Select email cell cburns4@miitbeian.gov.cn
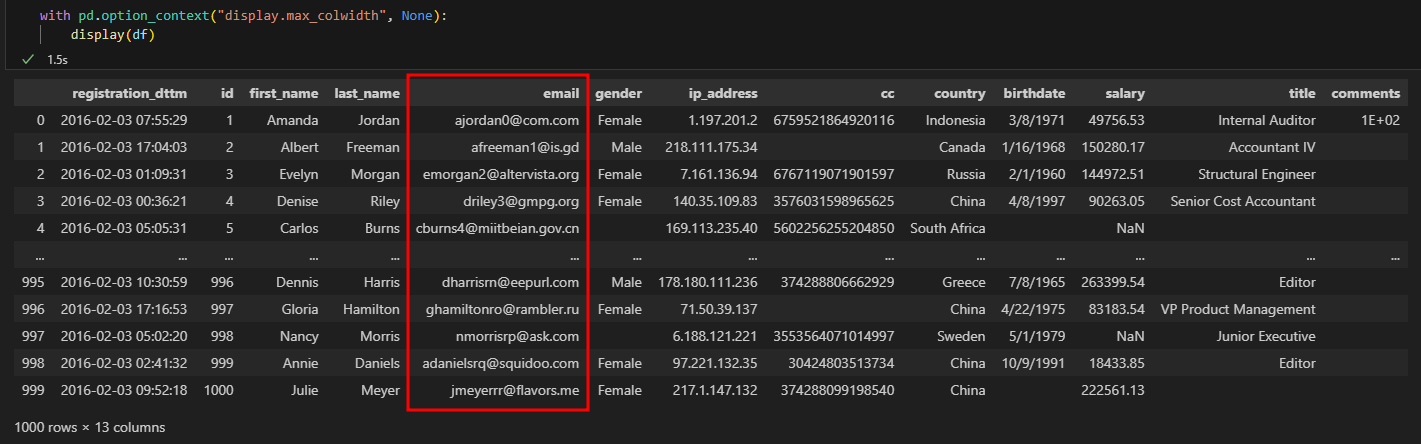The image size is (1421, 444). (x=498, y=228)
